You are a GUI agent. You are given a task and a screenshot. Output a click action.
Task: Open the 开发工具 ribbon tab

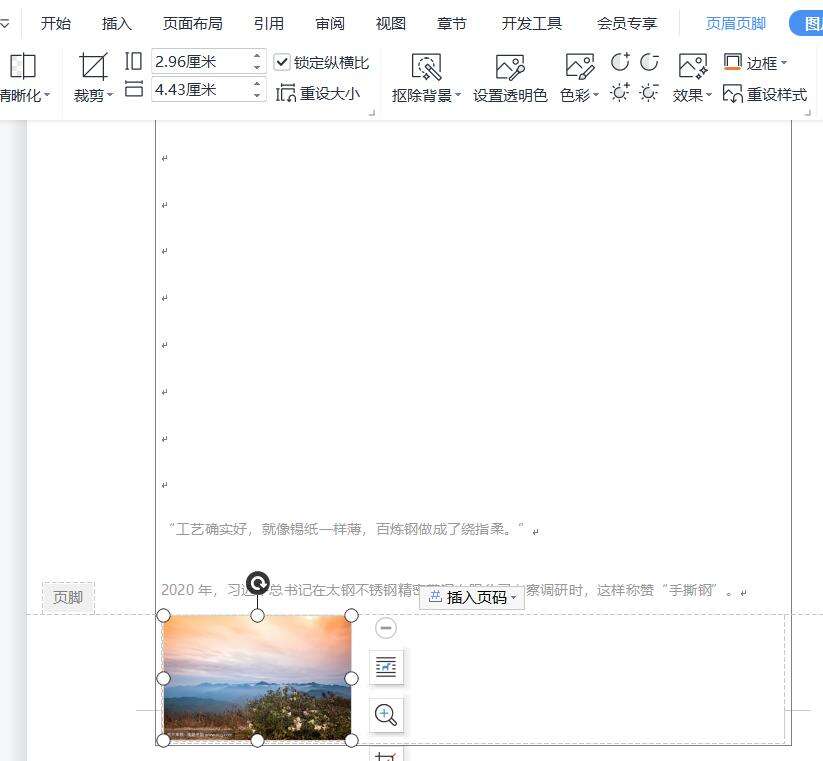coord(531,23)
